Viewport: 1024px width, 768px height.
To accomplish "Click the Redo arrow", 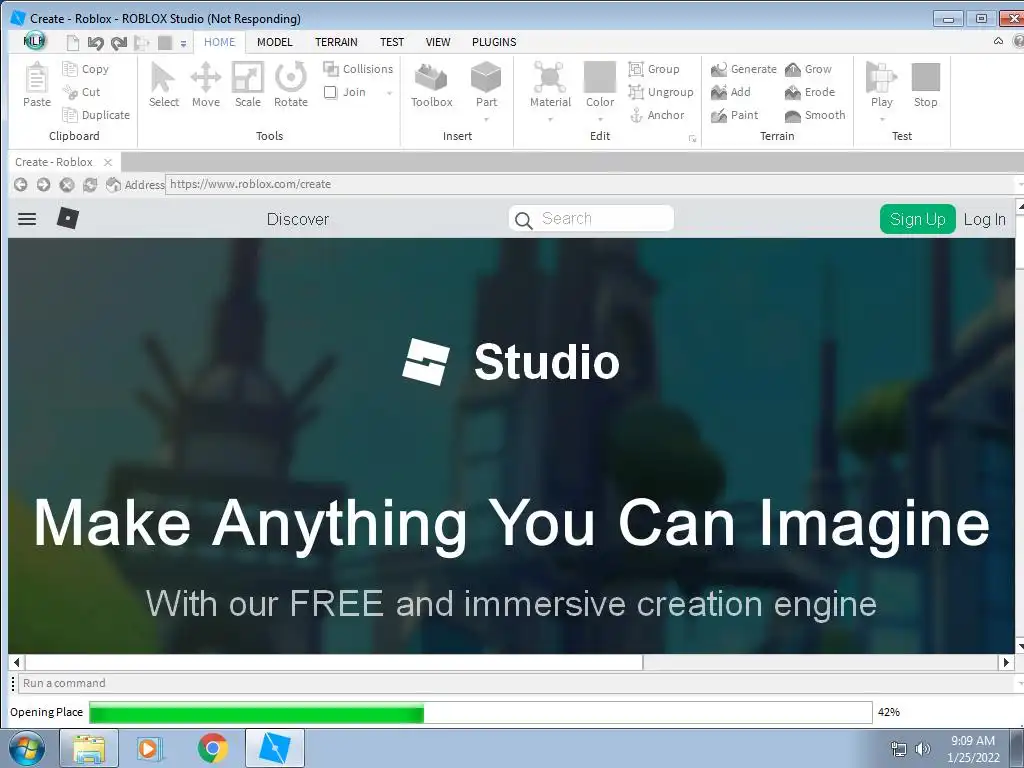I will 119,43.
